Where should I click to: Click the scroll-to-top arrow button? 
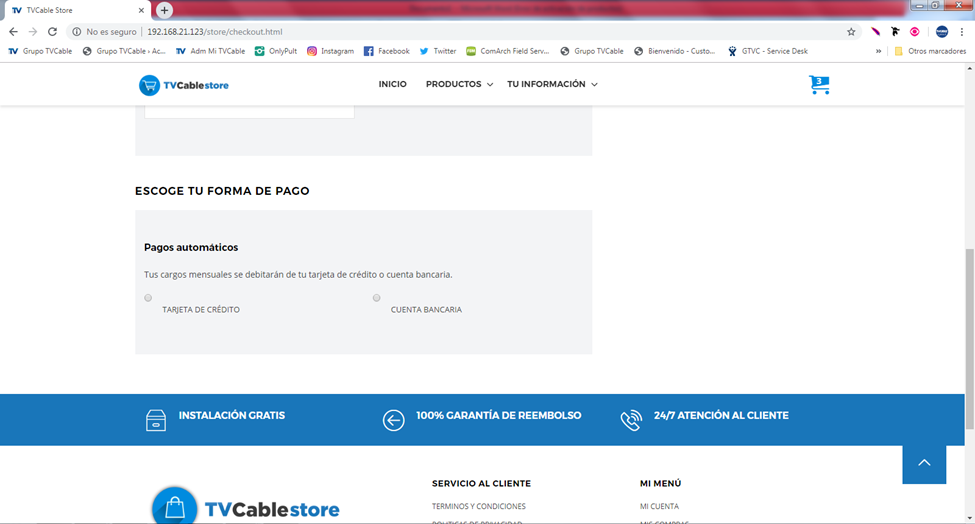coord(924,462)
